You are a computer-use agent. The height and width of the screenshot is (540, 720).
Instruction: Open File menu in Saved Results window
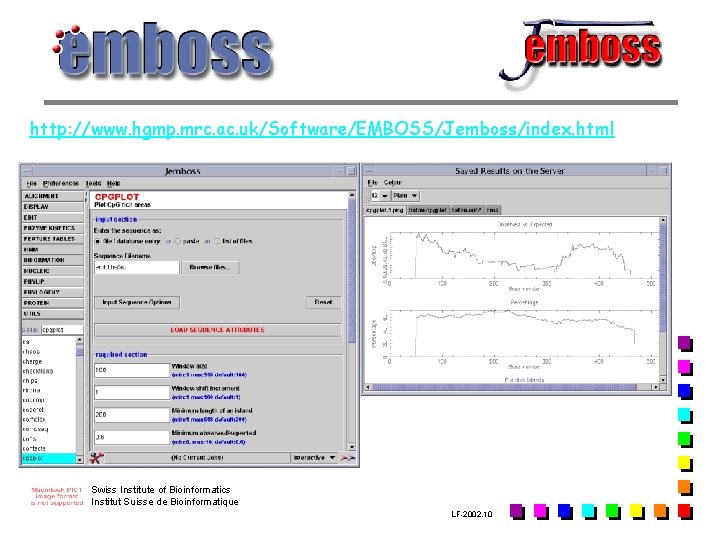click(372, 182)
